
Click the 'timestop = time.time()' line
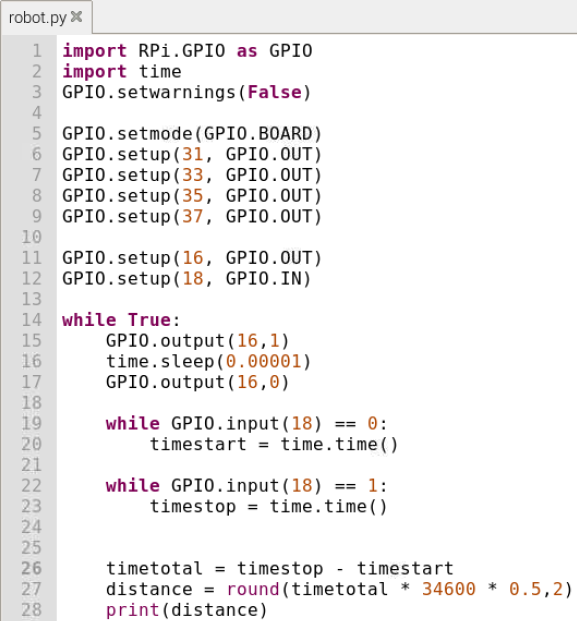click(x=269, y=507)
